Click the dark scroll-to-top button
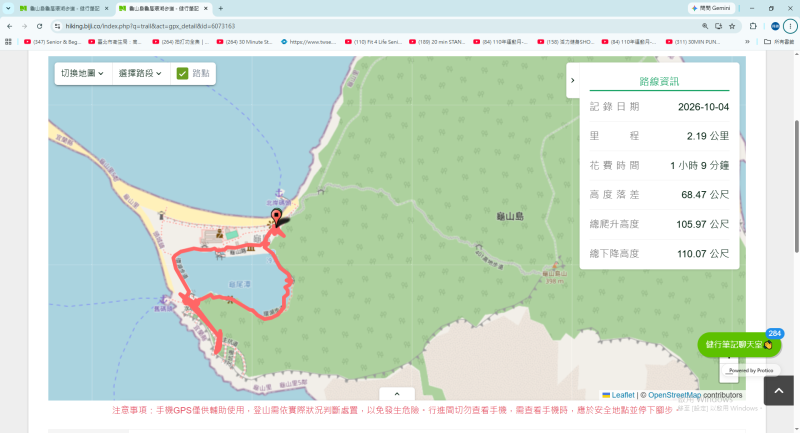Image resolution: width=800 pixels, height=433 pixels. pyautogui.click(x=779, y=391)
